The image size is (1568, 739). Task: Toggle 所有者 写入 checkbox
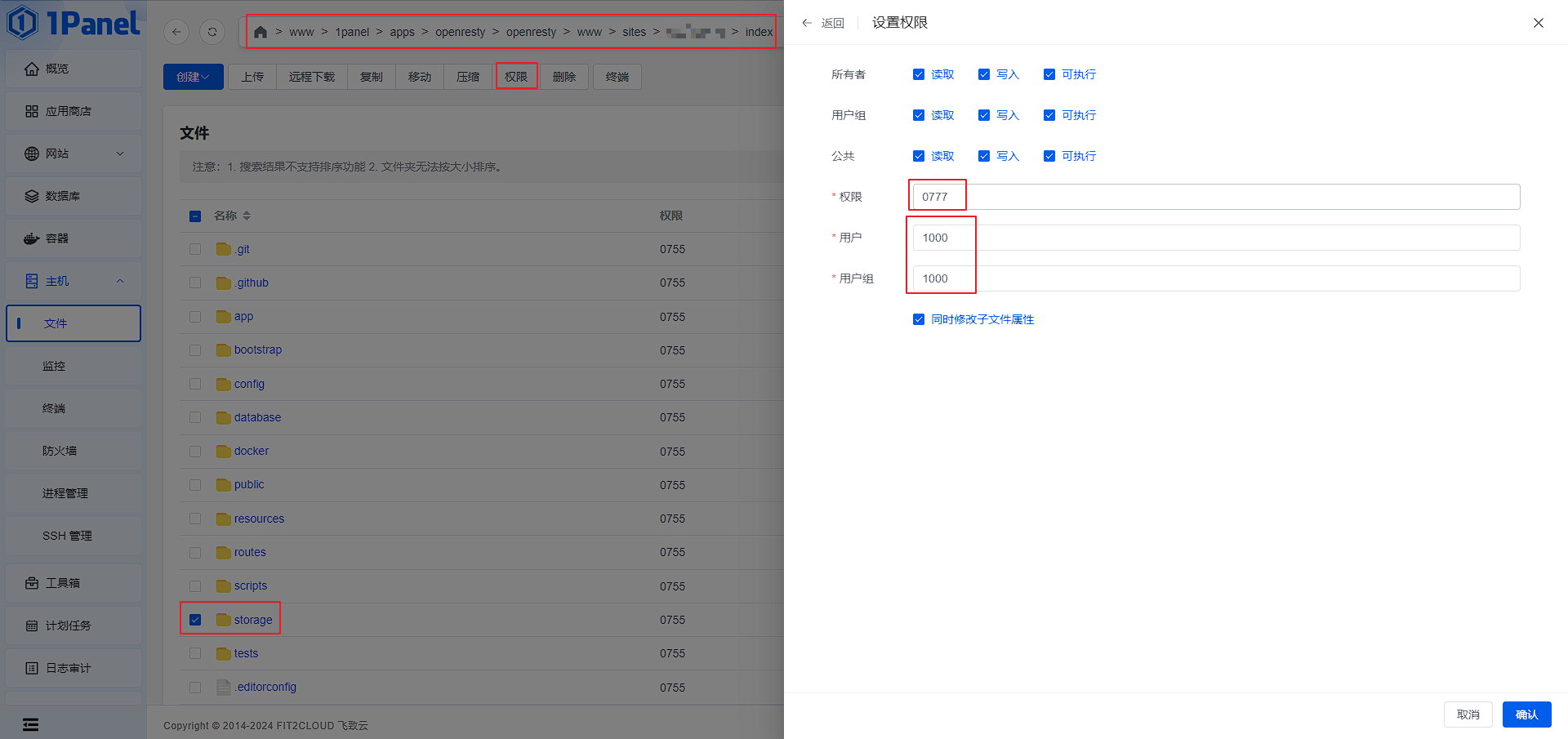pos(984,74)
